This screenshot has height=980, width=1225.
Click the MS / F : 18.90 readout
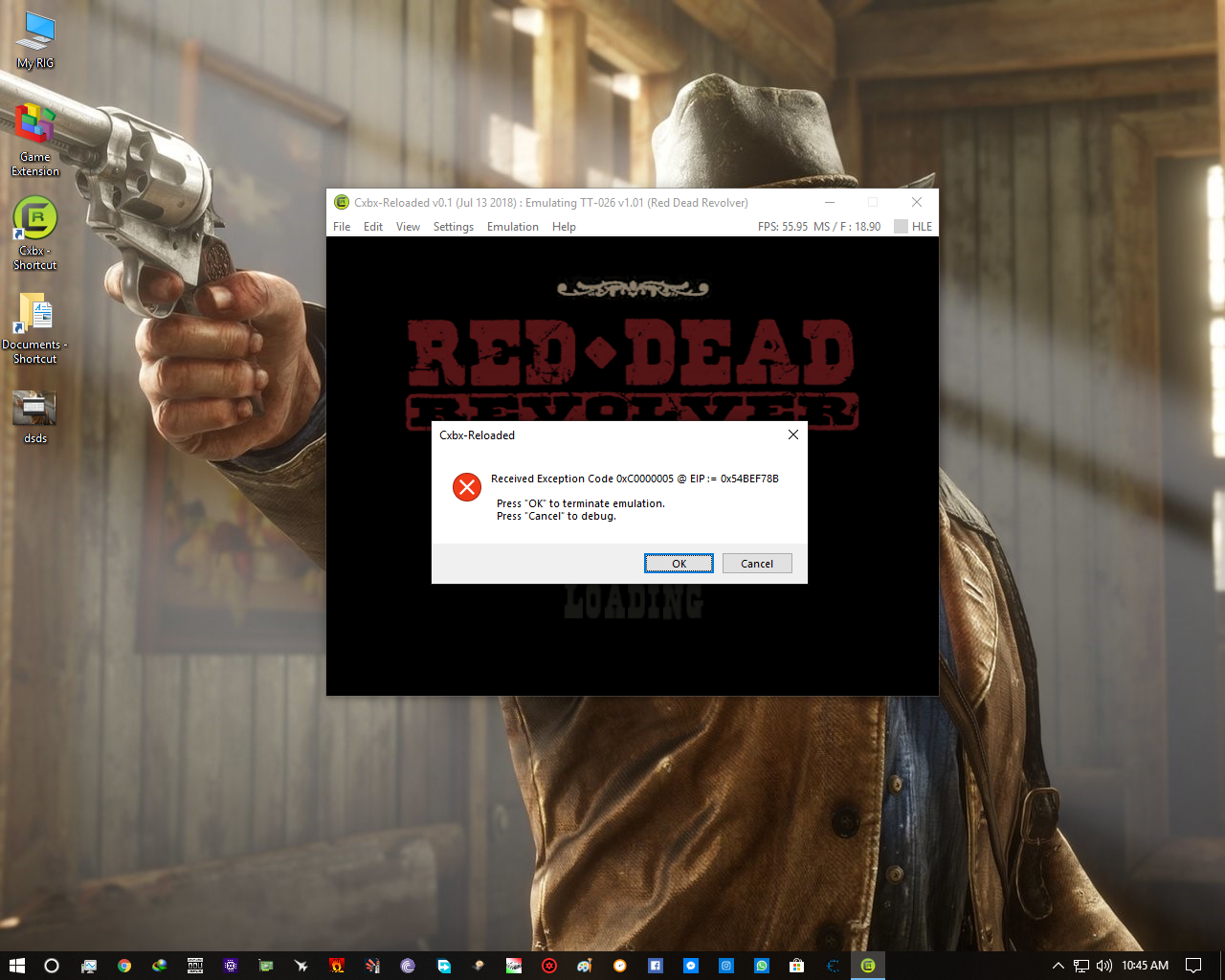pyautogui.click(x=847, y=227)
